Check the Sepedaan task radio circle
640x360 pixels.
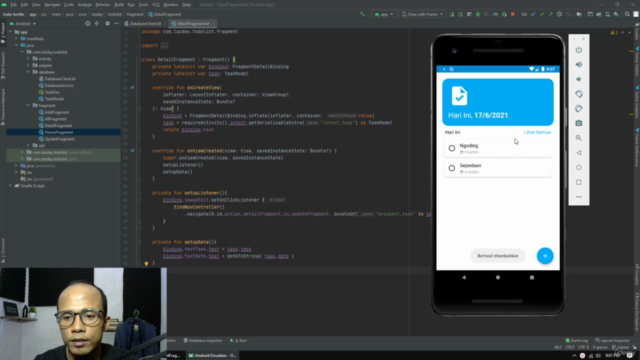click(451, 168)
